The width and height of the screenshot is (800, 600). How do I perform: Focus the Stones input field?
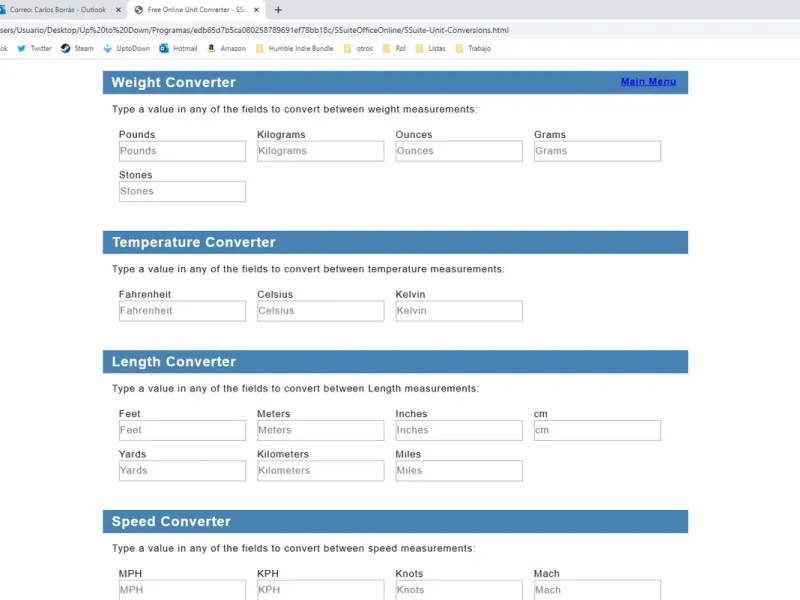(182, 191)
